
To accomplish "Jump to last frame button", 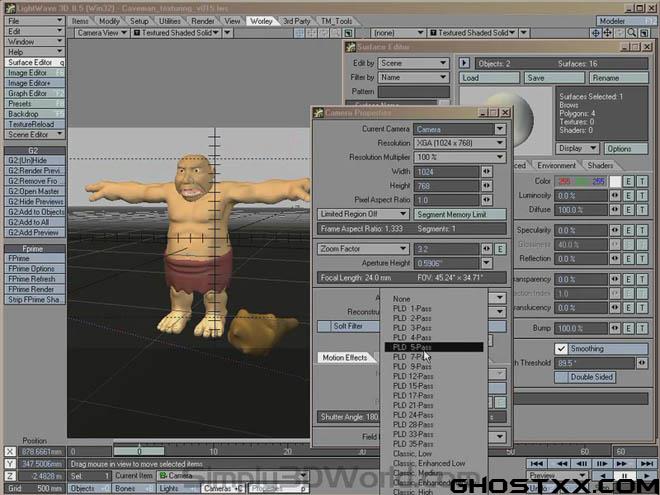I will coord(647,463).
